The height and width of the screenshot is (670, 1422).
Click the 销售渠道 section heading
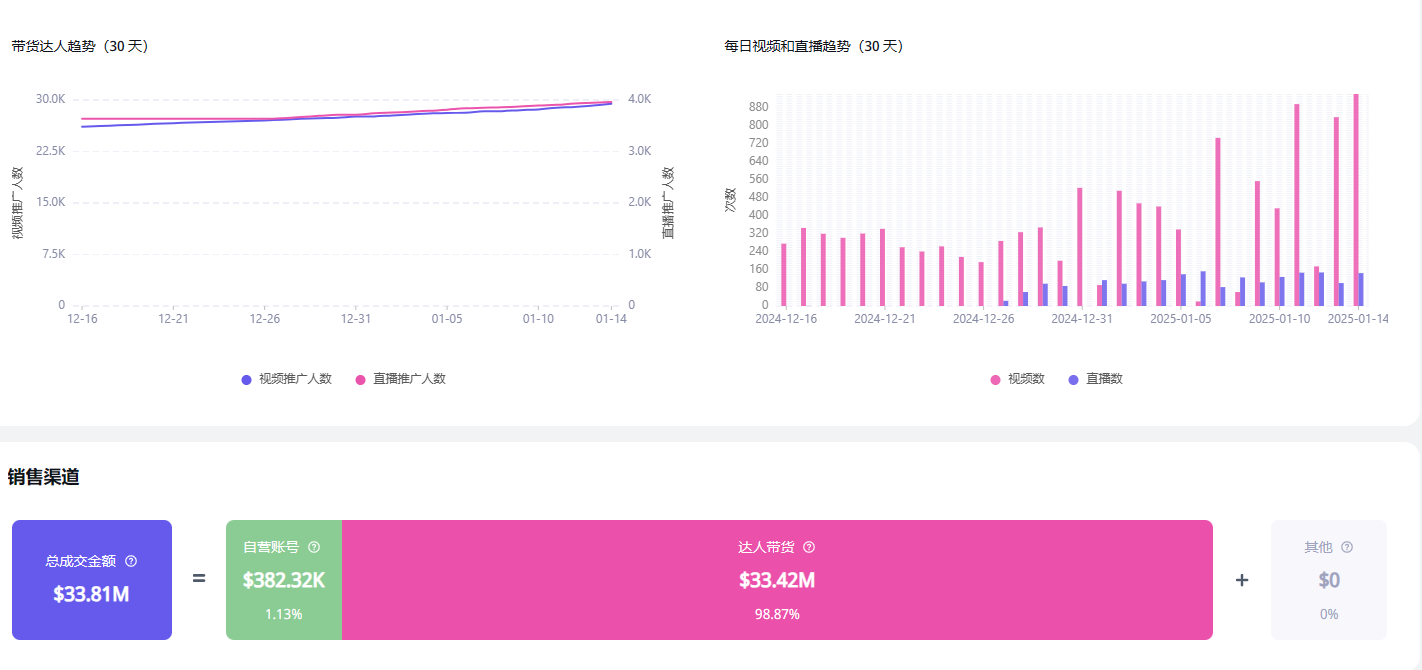coord(44,477)
